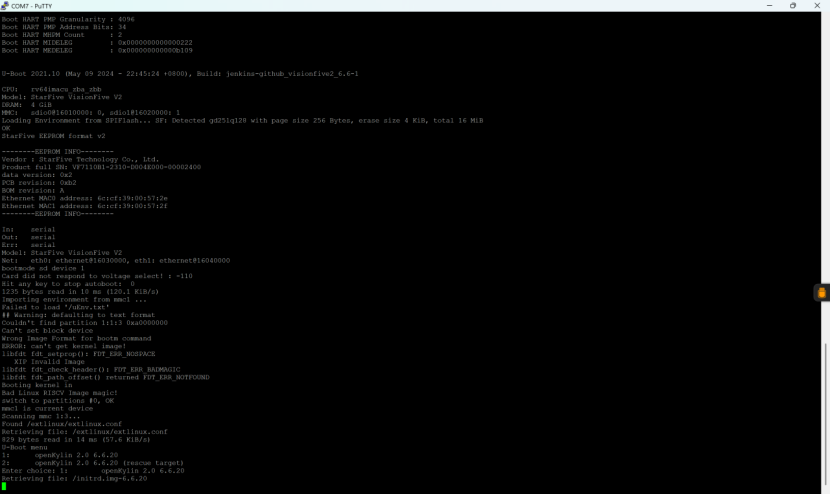Click the 'U-Boot menu' line
The height and width of the screenshot is (494, 830).
point(24,447)
